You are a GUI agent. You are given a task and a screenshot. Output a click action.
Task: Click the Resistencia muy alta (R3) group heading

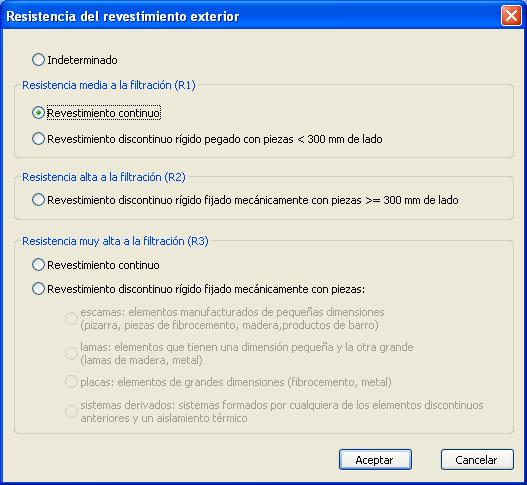[x=115, y=241]
